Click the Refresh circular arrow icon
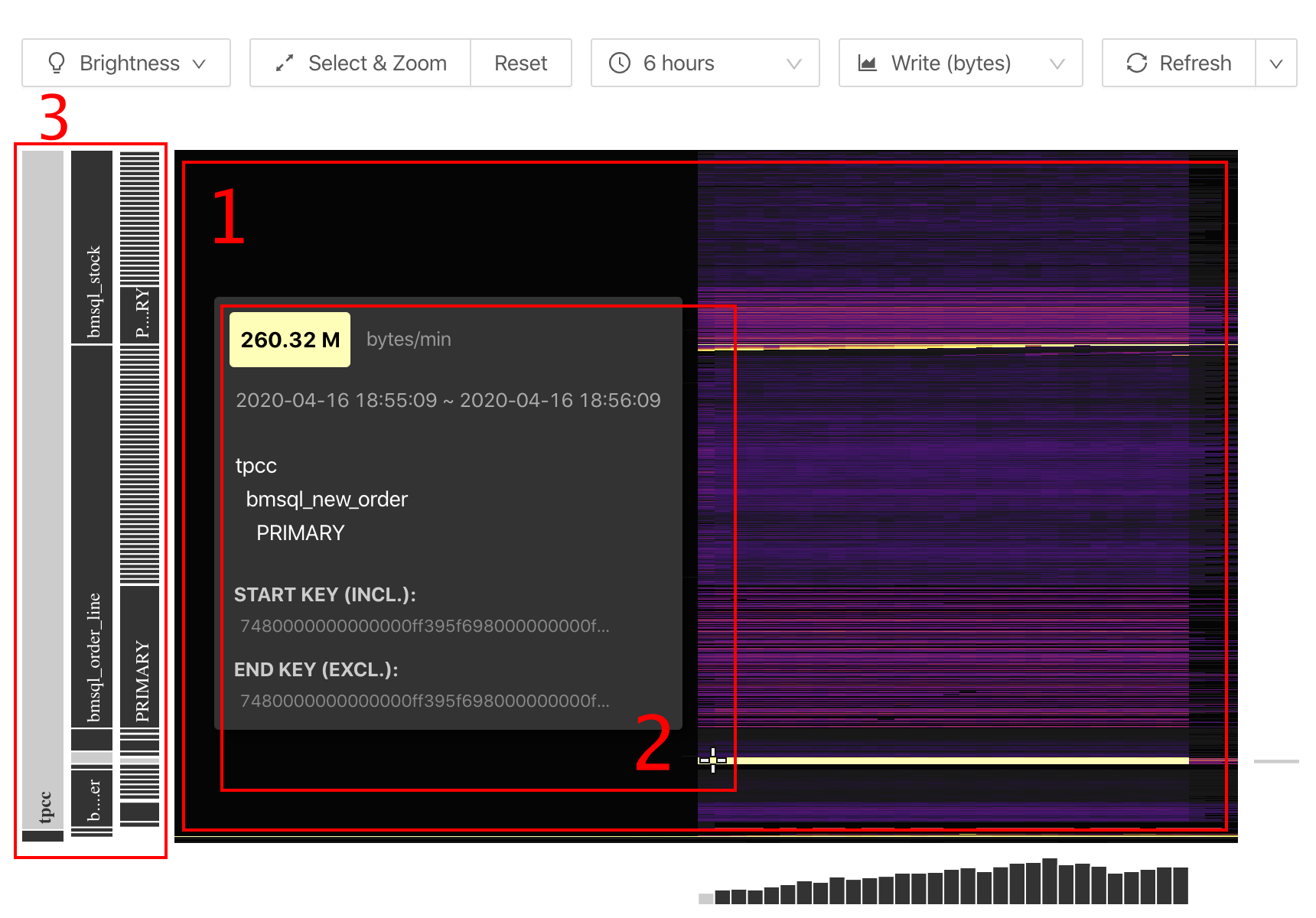1316x918 pixels. [1137, 63]
